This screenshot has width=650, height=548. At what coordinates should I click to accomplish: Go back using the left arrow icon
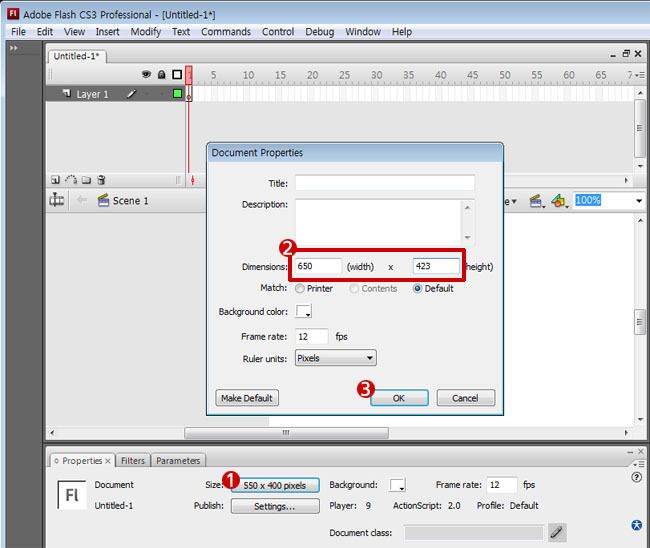[x=82, y=200]
